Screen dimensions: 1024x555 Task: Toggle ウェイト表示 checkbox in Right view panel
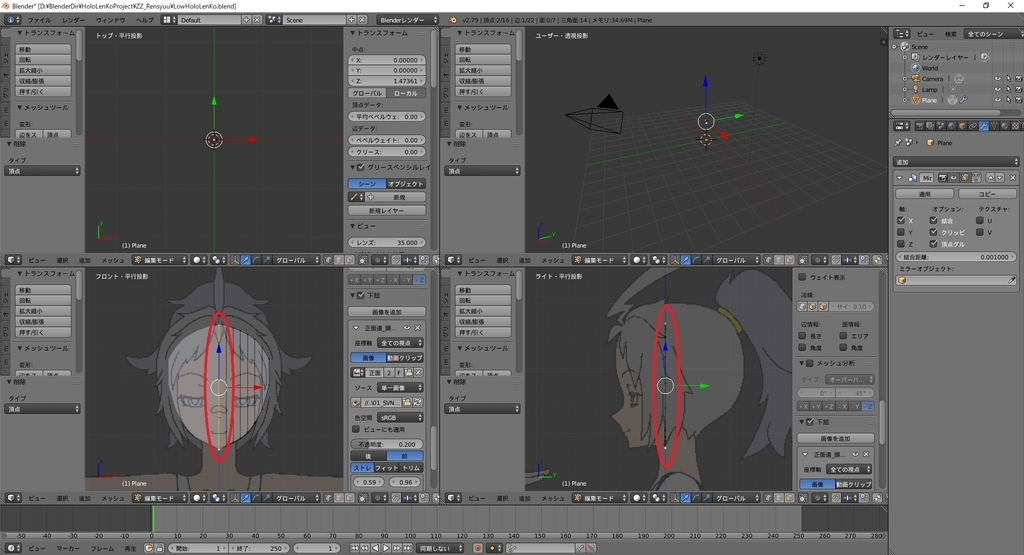click(x=803, y=277)
